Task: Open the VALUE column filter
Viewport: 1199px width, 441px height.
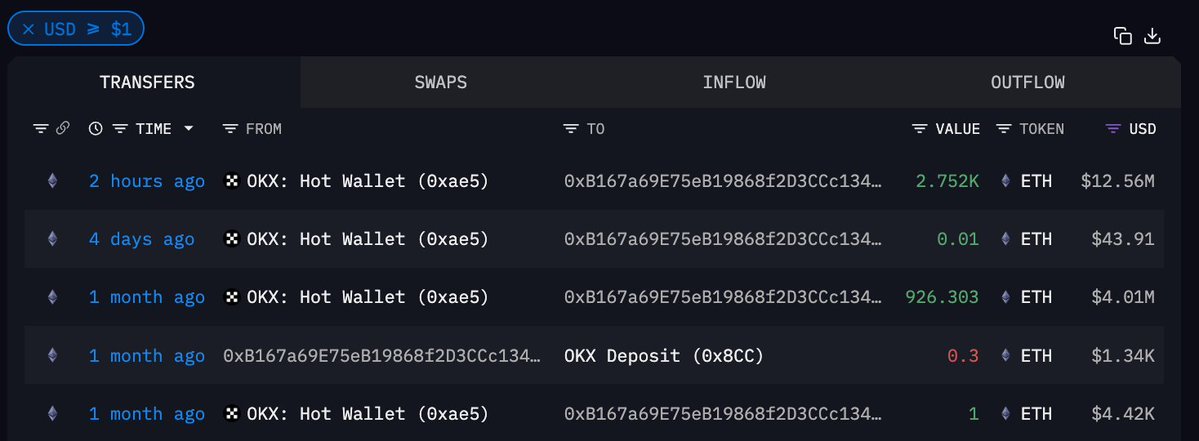Action: (x=920, y=129)
